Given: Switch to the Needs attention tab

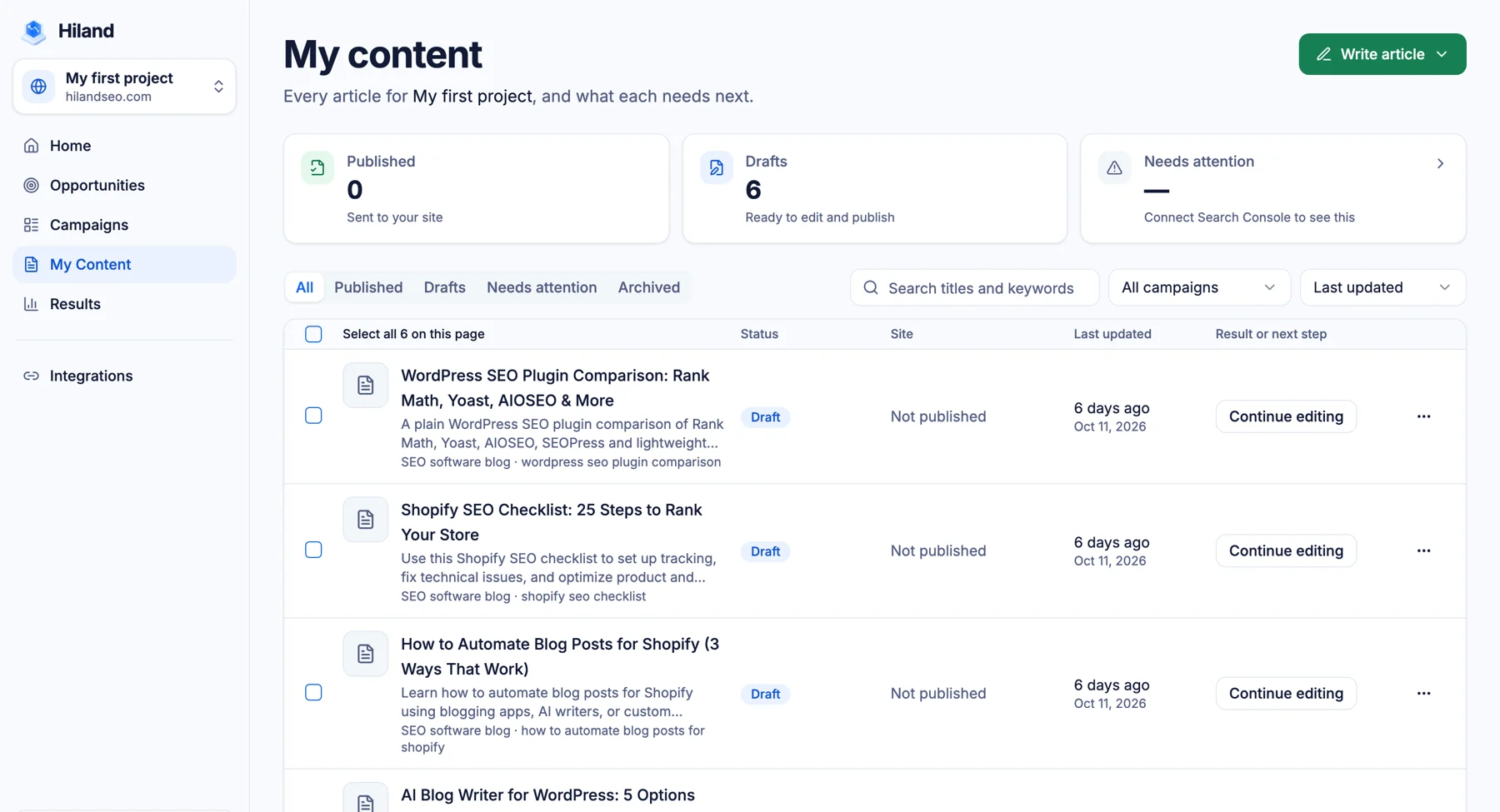Looking at the screenshot, I should [x=542, y=287].
